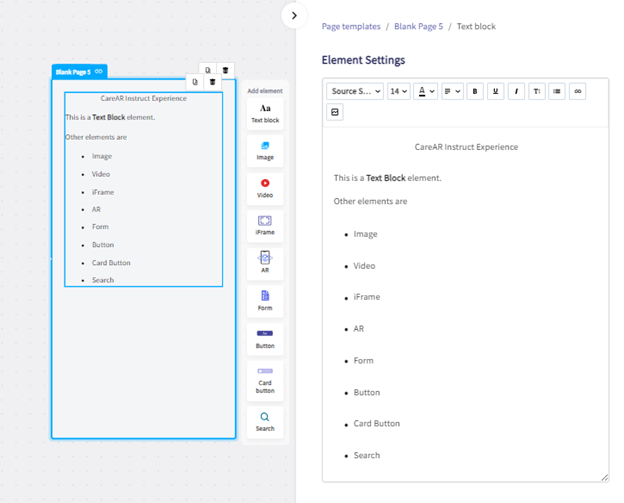The height and width of the screenshot is (503, 624).
Task: Click the 'Card Button' bullet in editor
Action: (376, 423)
